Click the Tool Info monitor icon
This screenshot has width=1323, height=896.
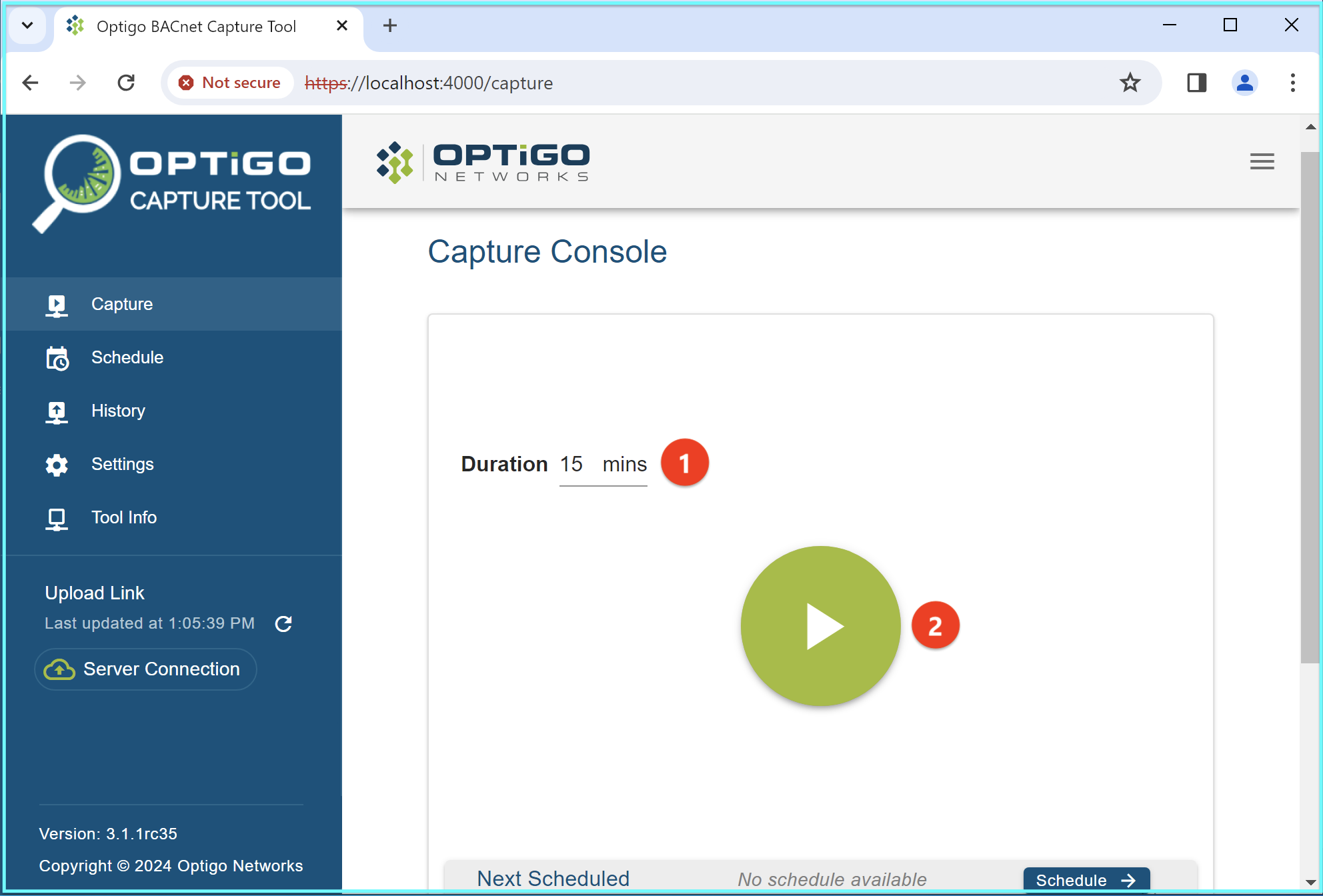click(57, 519)
